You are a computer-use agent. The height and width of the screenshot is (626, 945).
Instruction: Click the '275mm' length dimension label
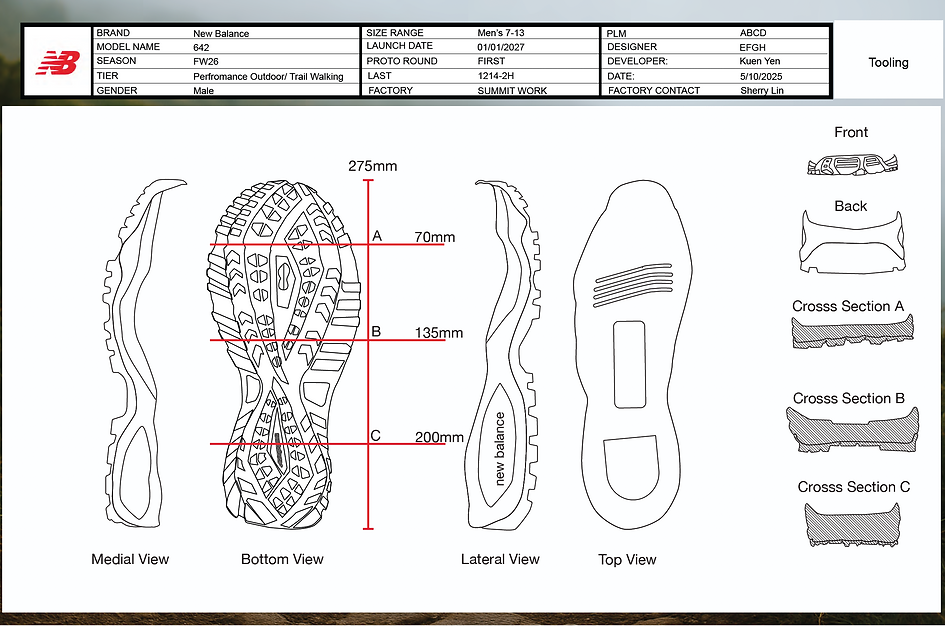(372, 166)
